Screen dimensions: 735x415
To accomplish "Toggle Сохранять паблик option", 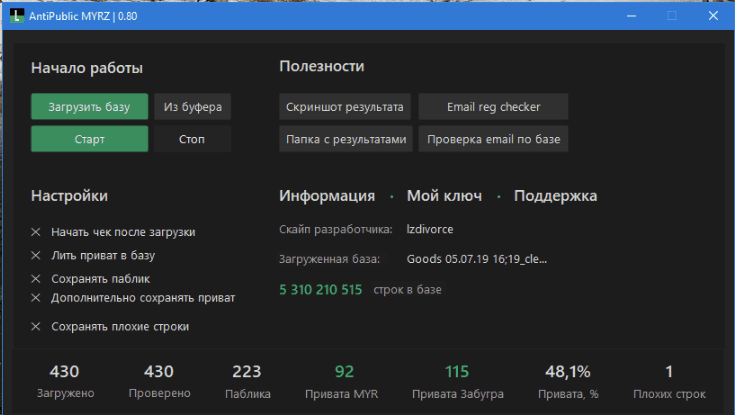I will coord(90,279).
